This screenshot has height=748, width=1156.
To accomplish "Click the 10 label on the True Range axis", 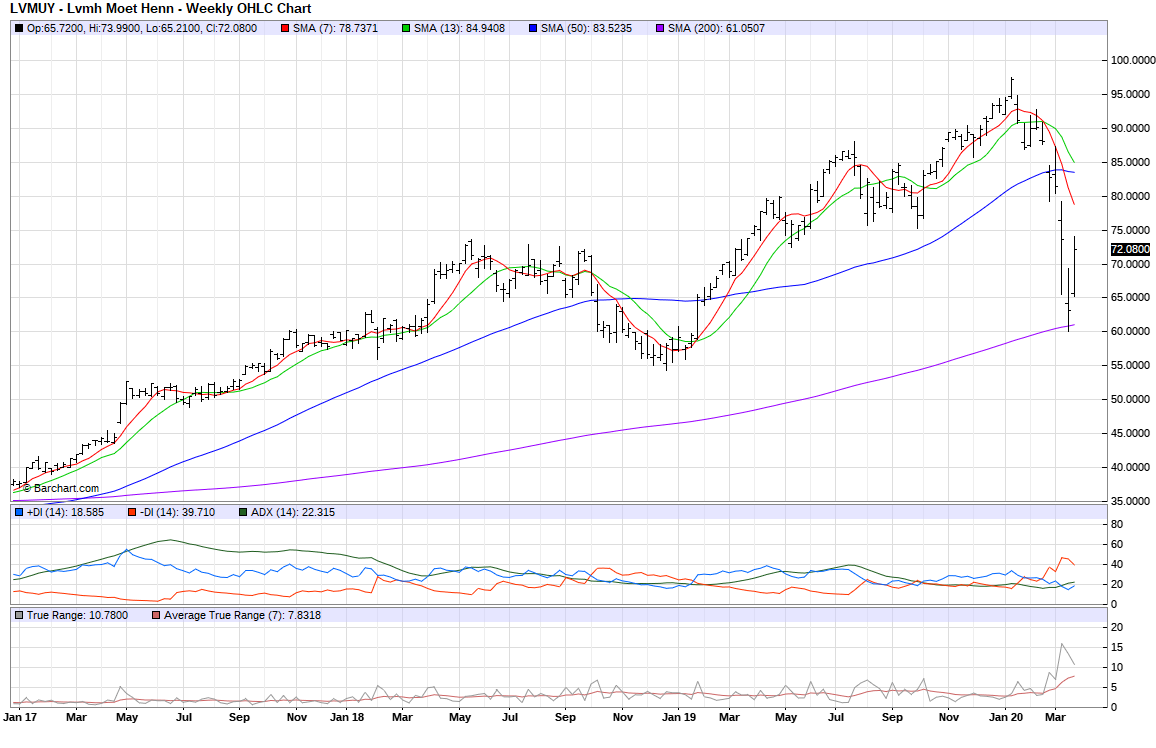I will (x=1117, y=668).
